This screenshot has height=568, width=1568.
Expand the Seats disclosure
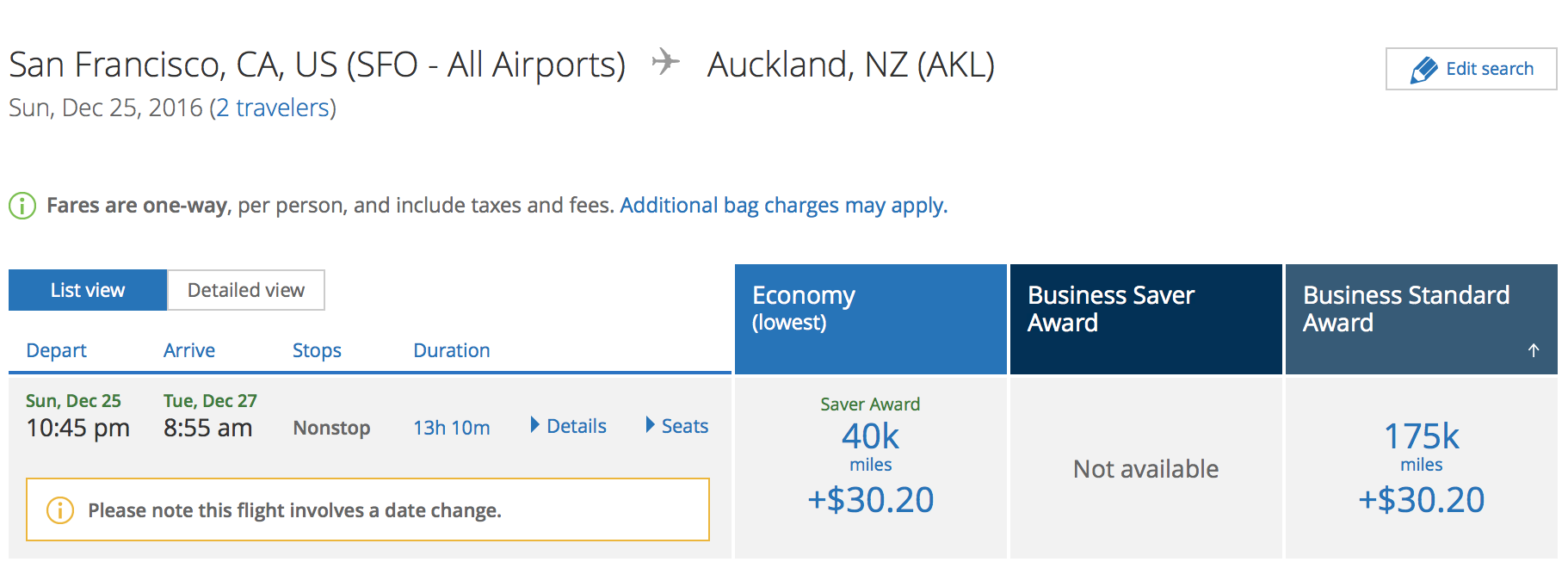(x=651, y=425)
